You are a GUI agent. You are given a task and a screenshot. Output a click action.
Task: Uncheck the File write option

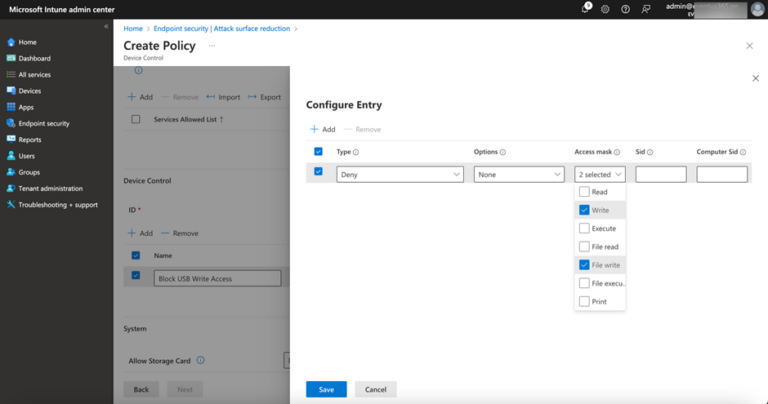[584, 265]
